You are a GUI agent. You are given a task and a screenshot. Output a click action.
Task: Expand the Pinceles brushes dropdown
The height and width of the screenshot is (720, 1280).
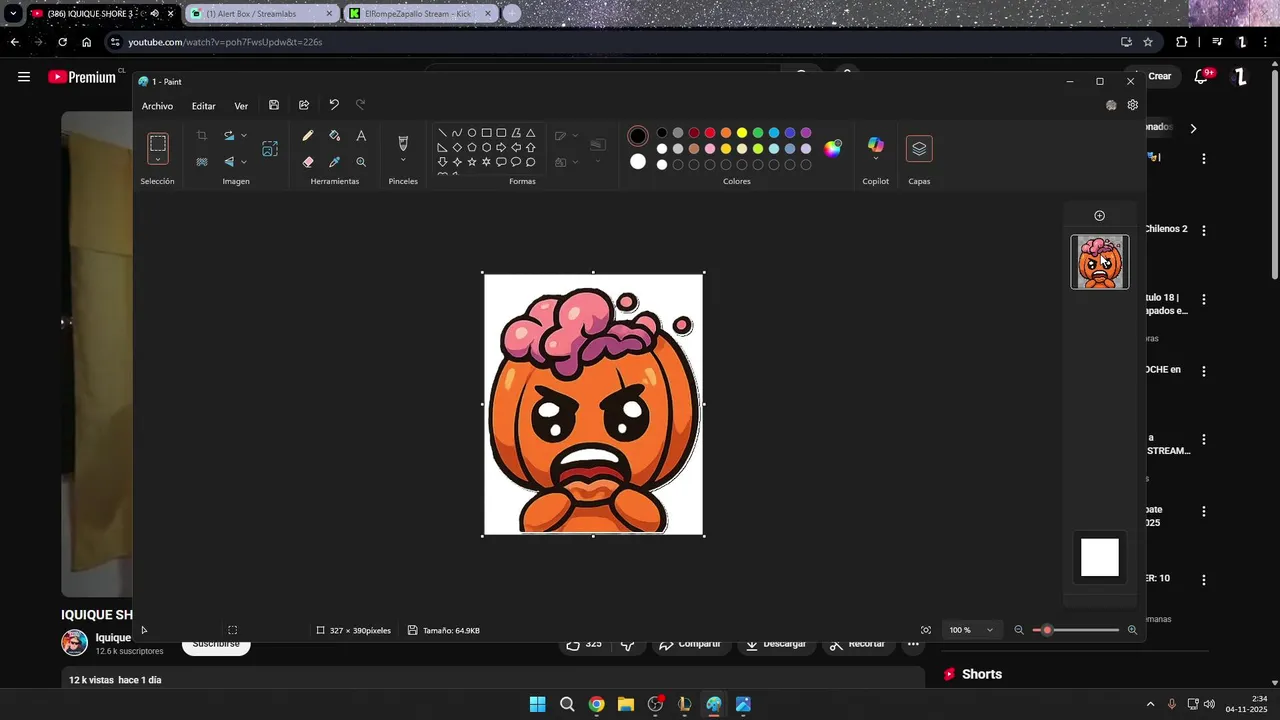(x=403, y=160)
